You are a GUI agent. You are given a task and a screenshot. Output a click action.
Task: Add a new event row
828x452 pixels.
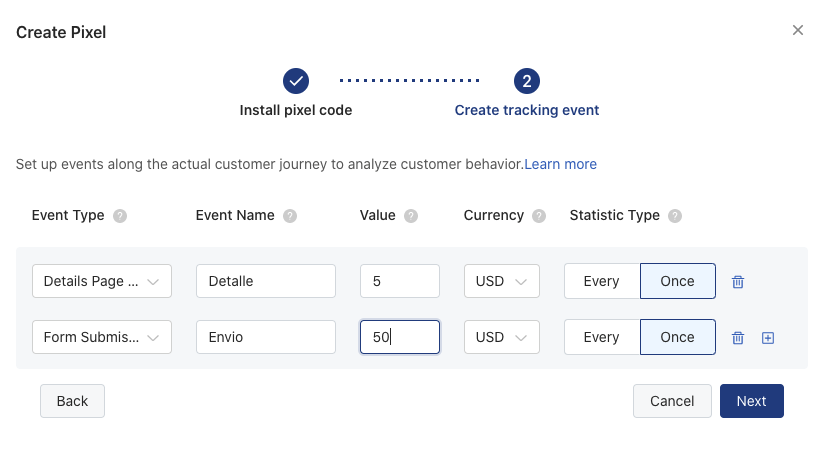(x=768, y=337)
